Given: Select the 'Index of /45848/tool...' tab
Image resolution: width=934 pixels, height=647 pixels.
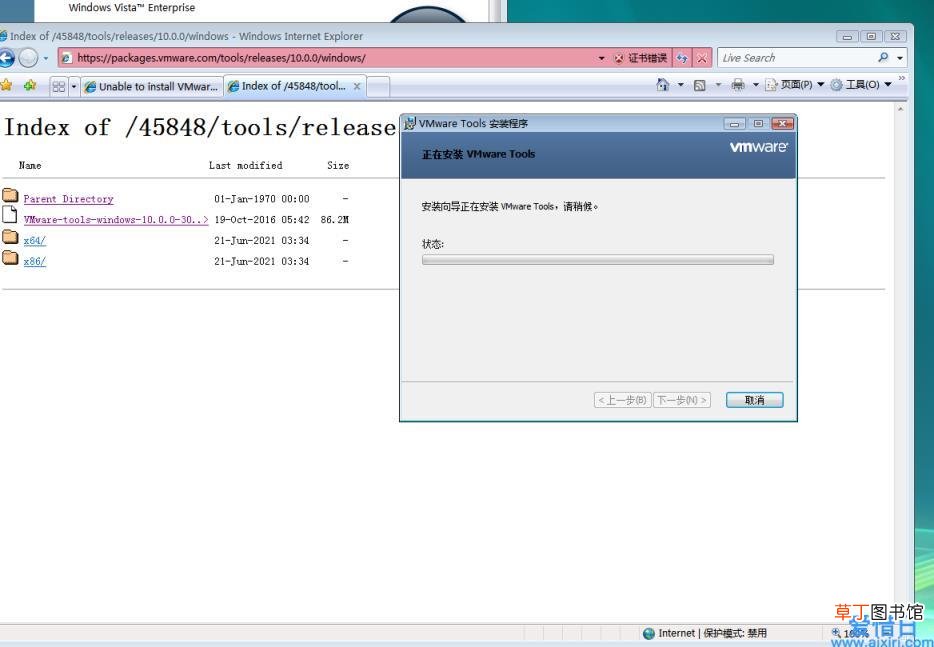Looking at the screenshot, I should pos(287,86).
